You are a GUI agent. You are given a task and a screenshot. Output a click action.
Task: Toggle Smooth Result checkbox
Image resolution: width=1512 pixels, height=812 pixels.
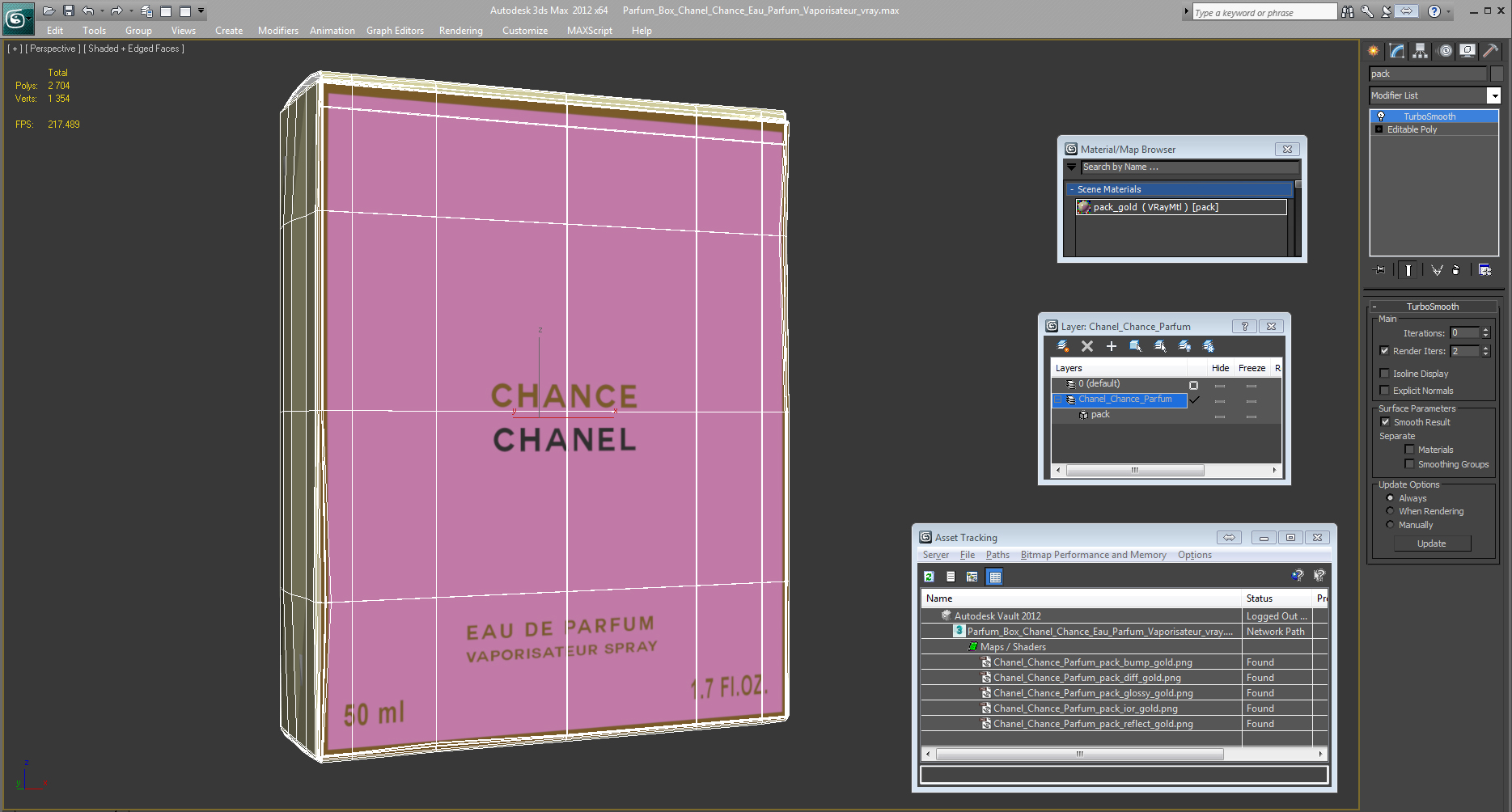[x=1385, y=422]
